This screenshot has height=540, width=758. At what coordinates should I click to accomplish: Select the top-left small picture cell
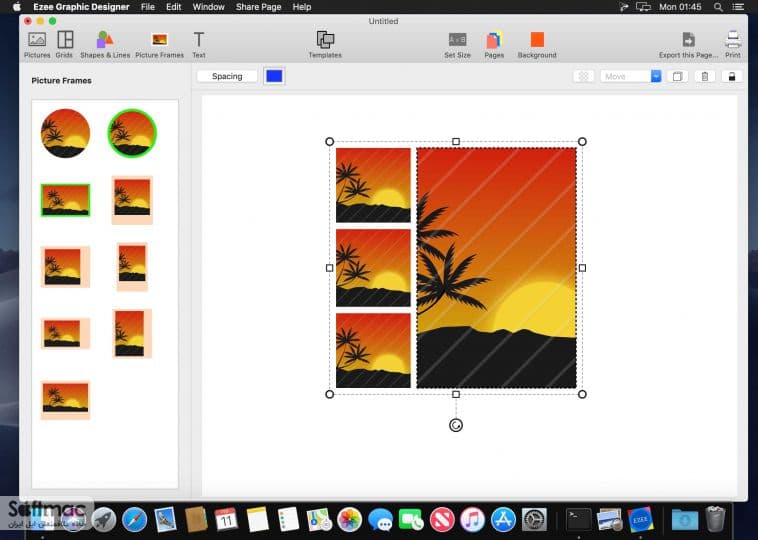(373, 185)
